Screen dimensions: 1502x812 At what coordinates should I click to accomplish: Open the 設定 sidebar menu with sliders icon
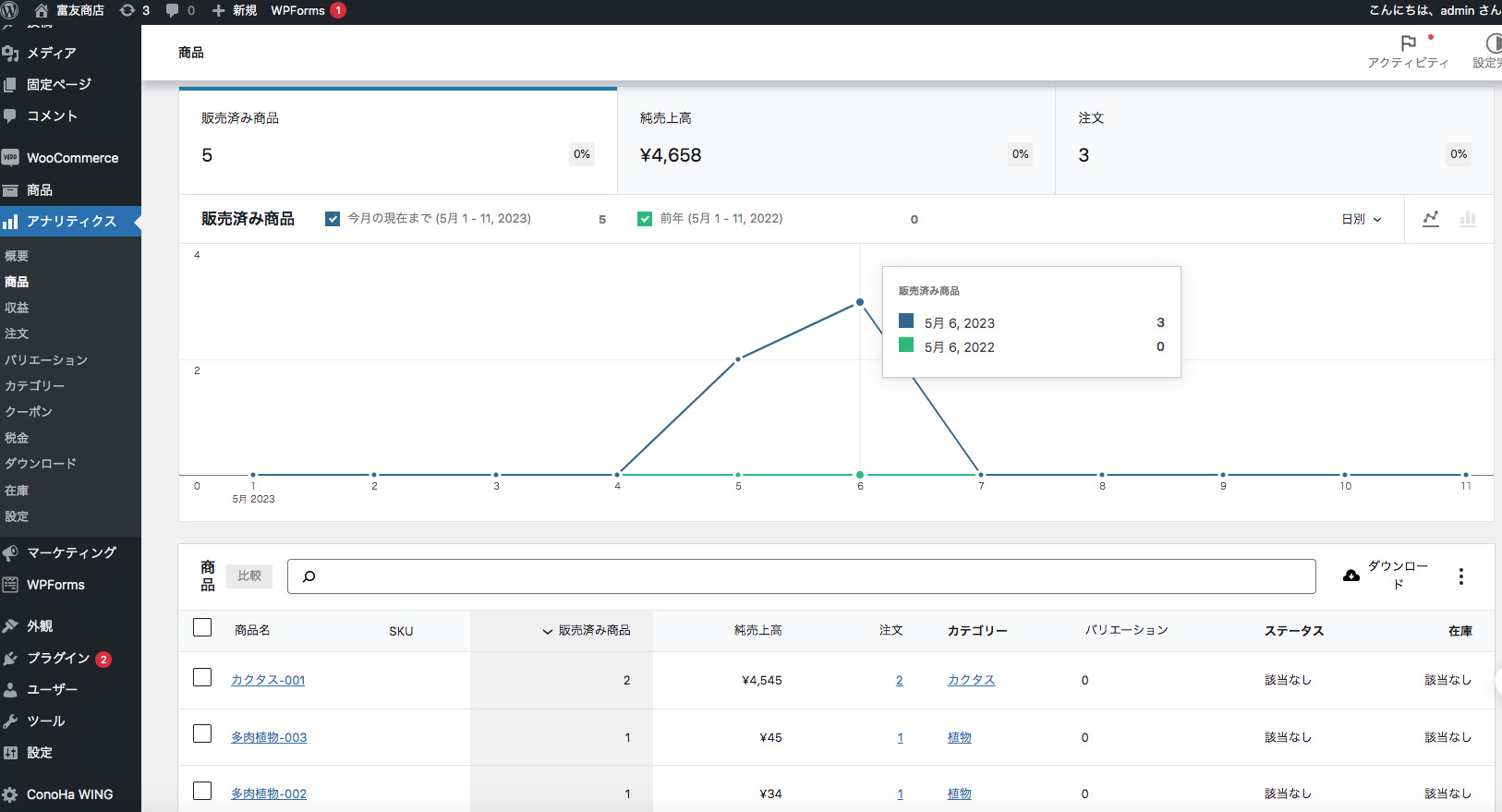(x=70, y=753)
